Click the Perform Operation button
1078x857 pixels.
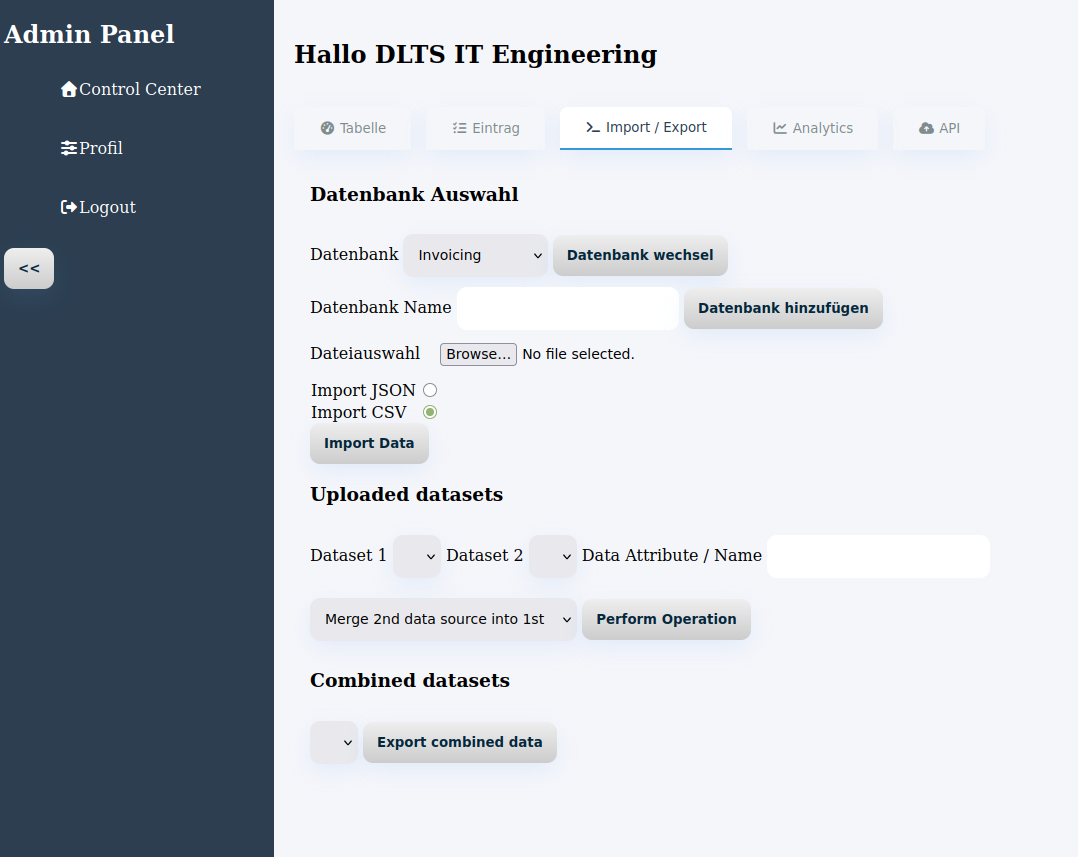click(x=666, y=619)
